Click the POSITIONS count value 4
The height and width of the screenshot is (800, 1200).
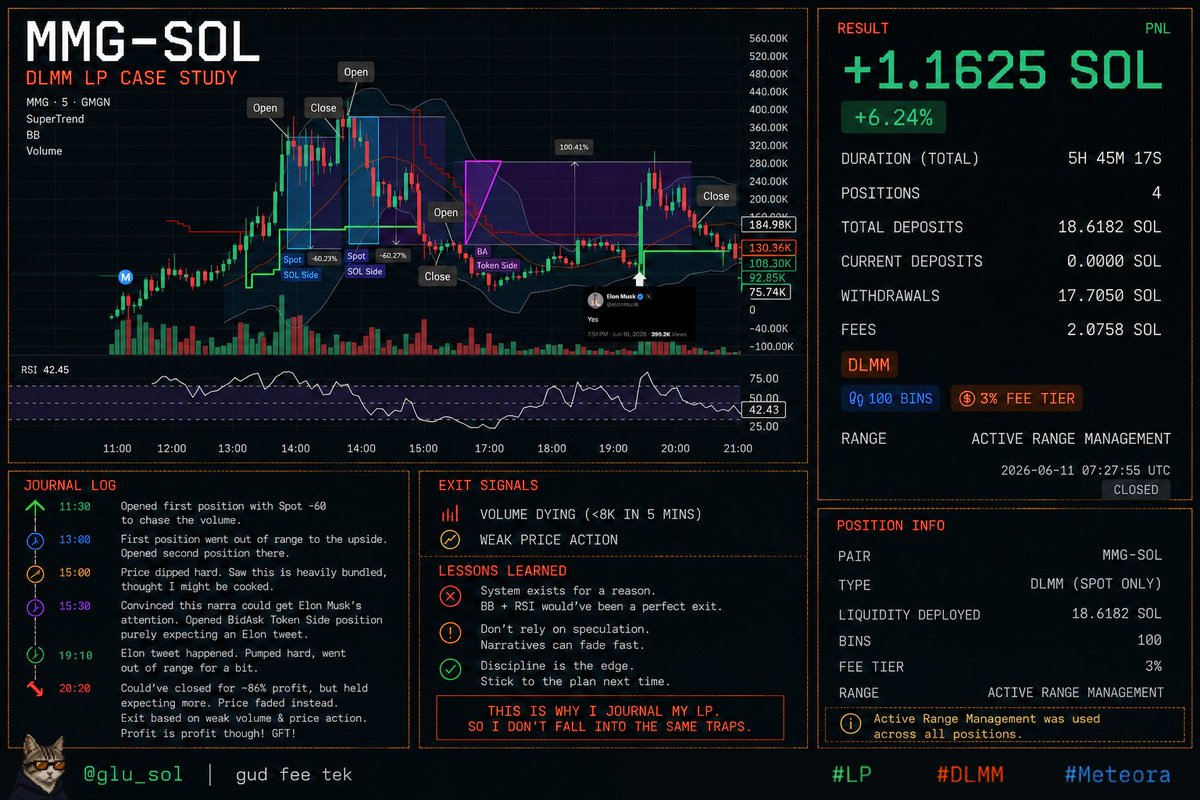click(1156, 193)
